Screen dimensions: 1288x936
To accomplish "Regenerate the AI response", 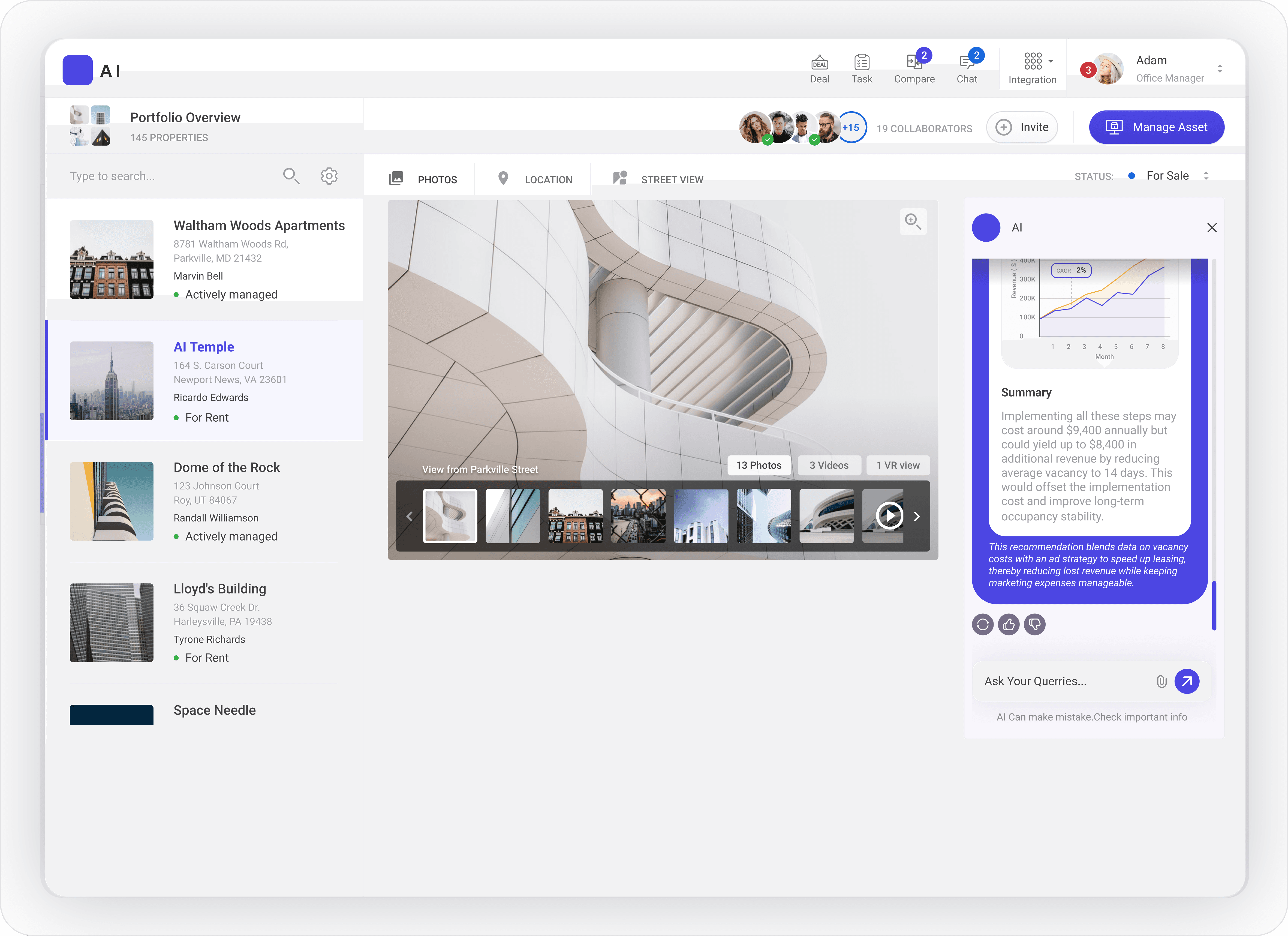I will [982, 625].
